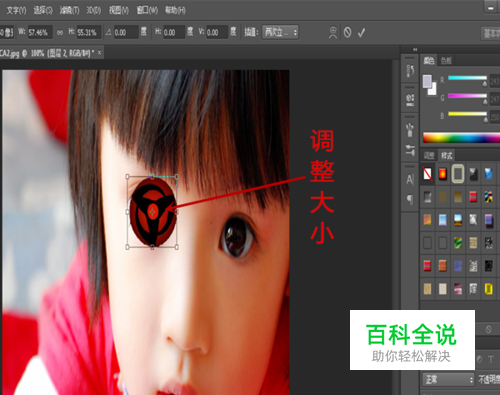Switch to the 调整 adjustments tab

[x=429, y=155]
